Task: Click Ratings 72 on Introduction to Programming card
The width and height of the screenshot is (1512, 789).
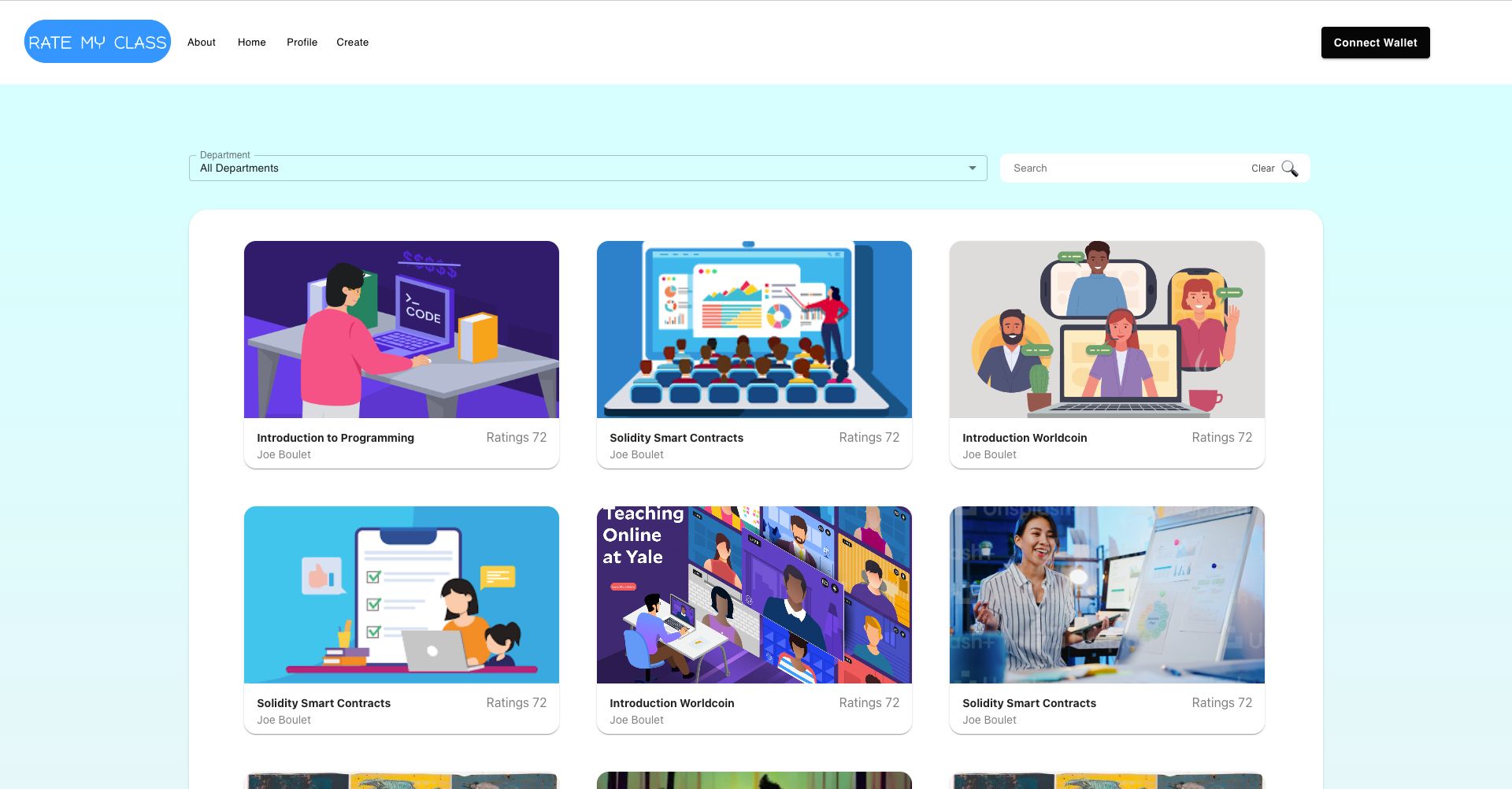Action: pos(516,437)
